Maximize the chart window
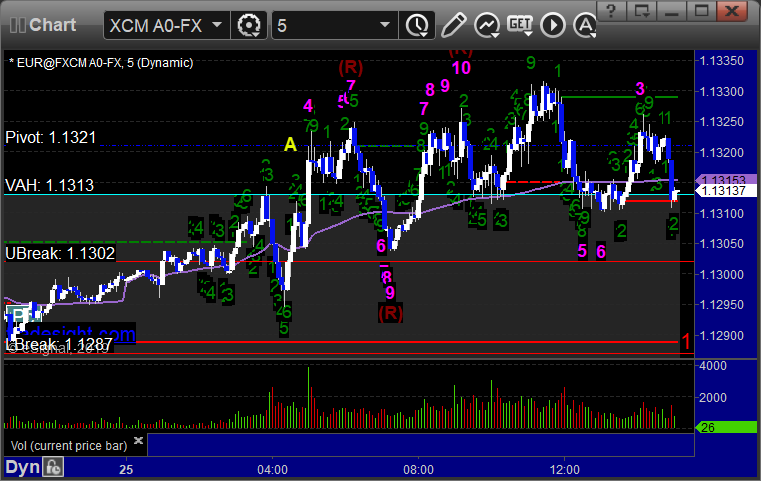 (x=701, y=11)
